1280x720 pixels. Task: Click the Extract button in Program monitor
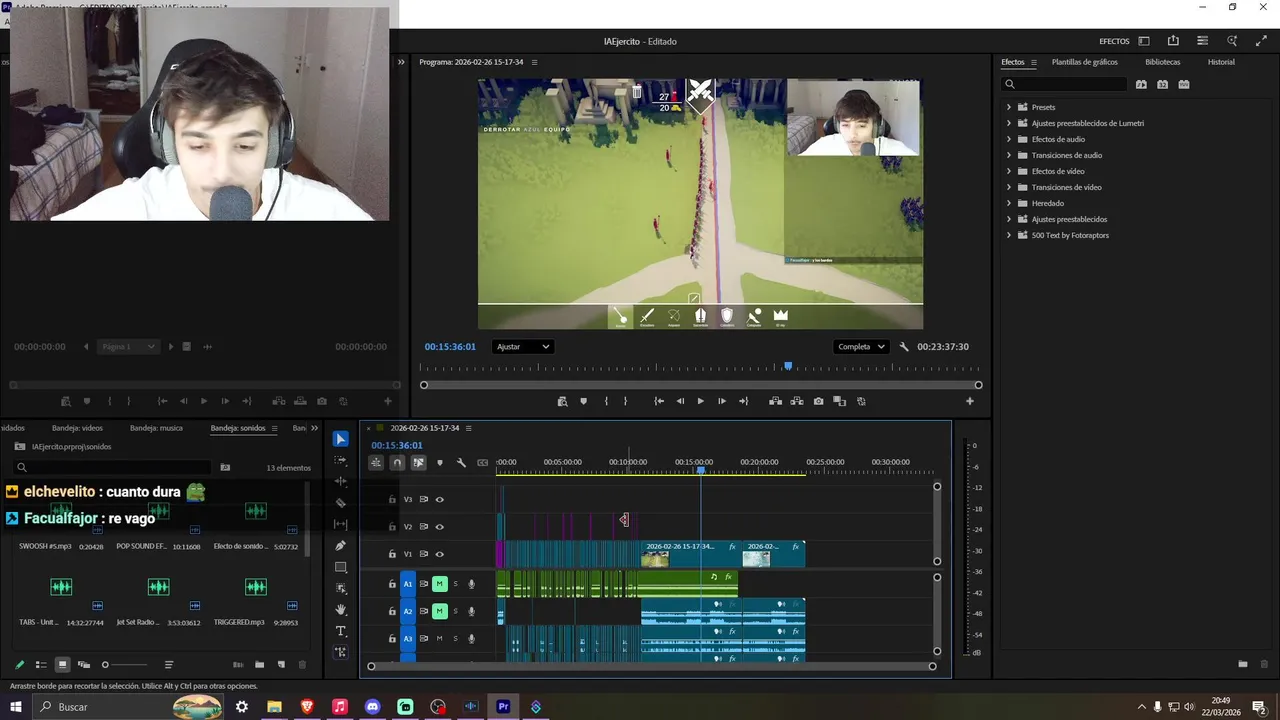797,401
